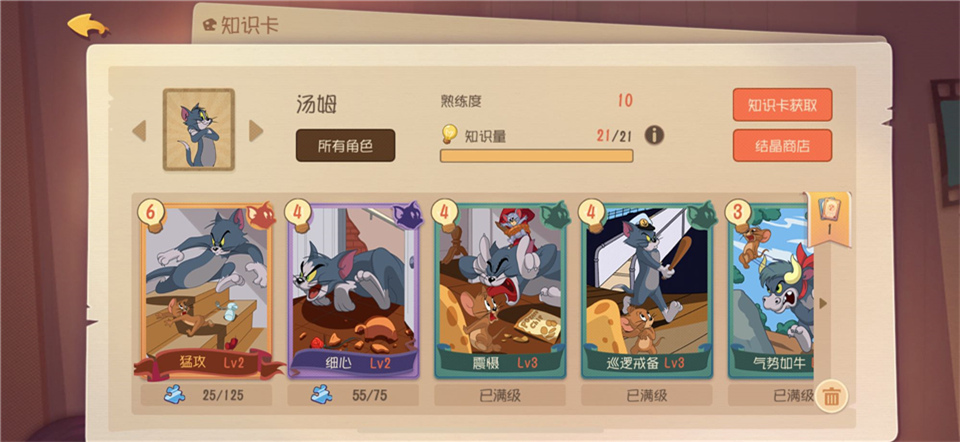
Task: Tap the trash can icon
Action: coord(831,397)
